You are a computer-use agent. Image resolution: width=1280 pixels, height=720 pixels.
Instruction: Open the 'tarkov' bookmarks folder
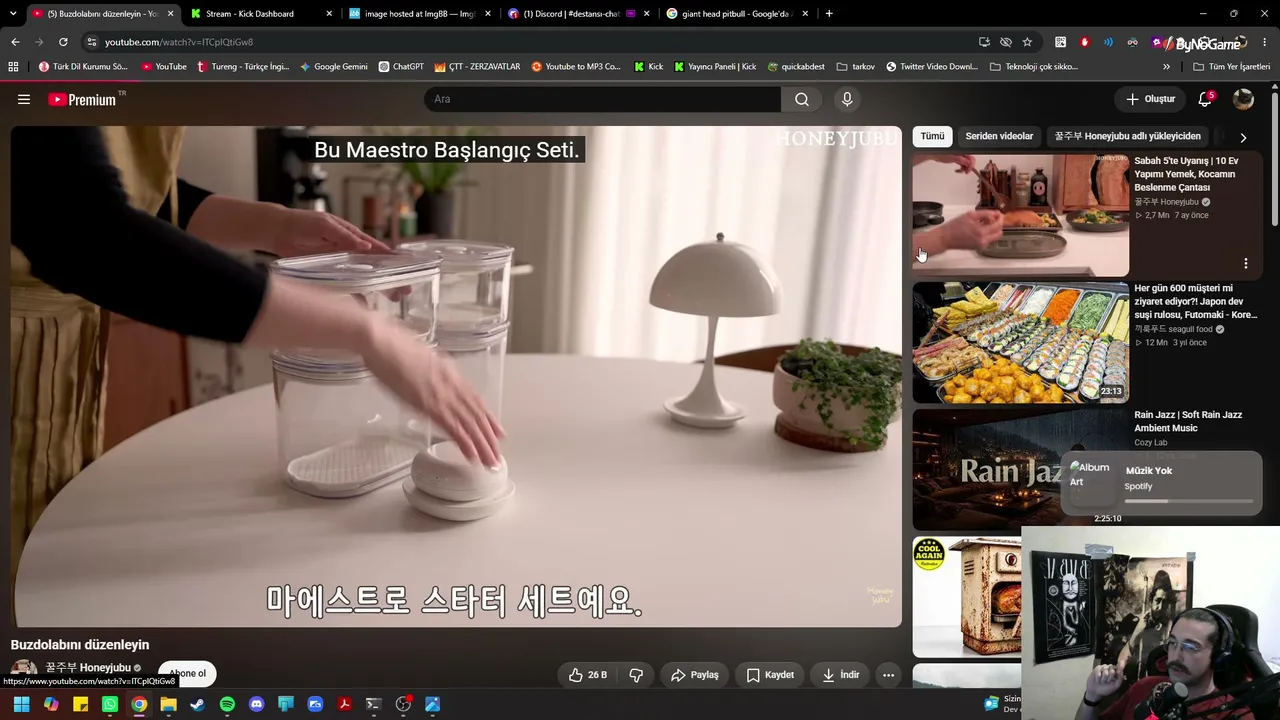click(856, 67)
